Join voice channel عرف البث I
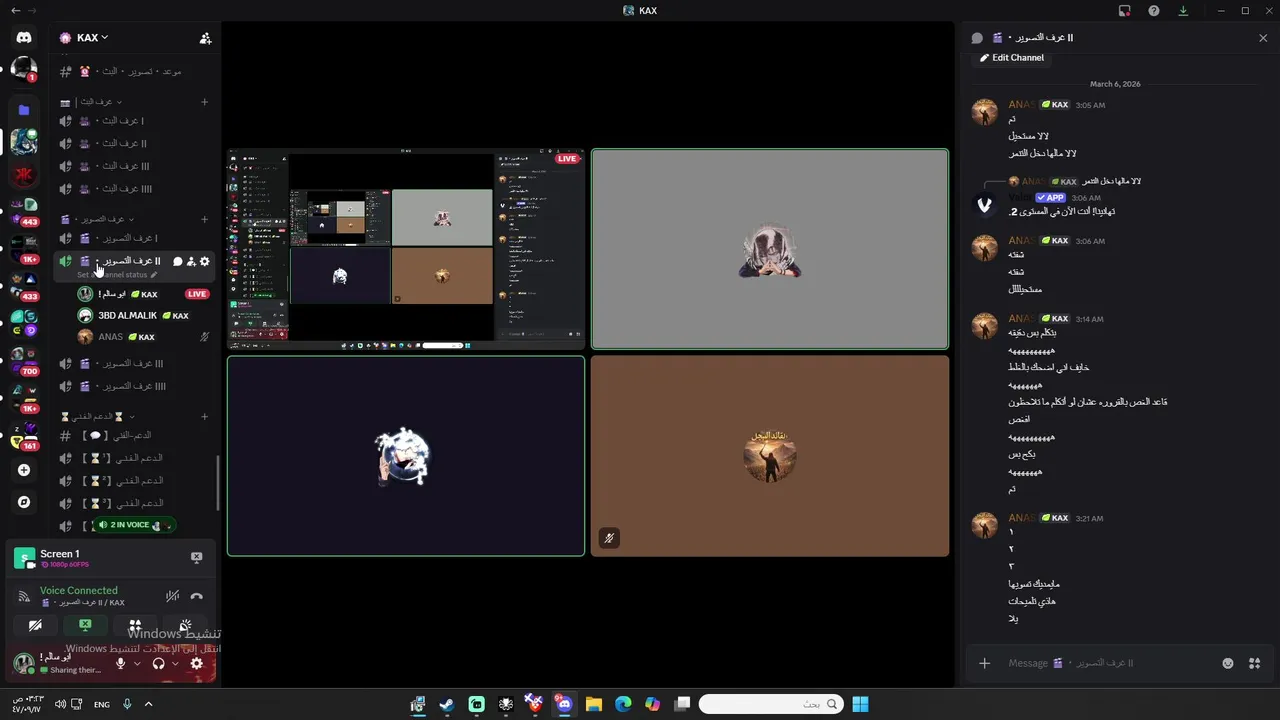This screenshot has width=1280, height=720. (135, 121)
